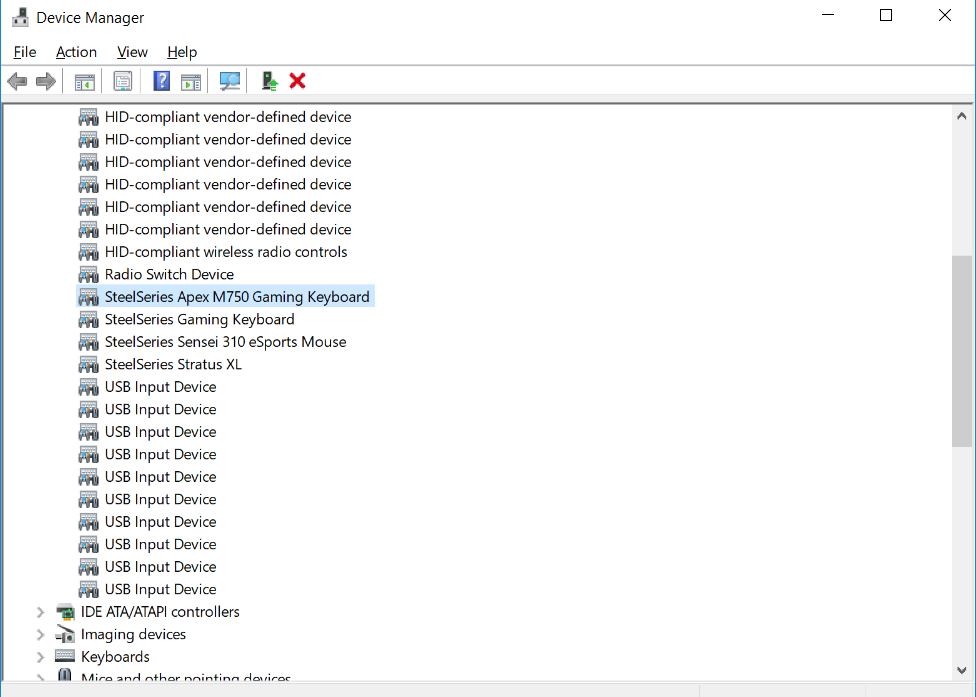Open the Action menu
The image size is (976, 697).
click(x=77, y=52)
